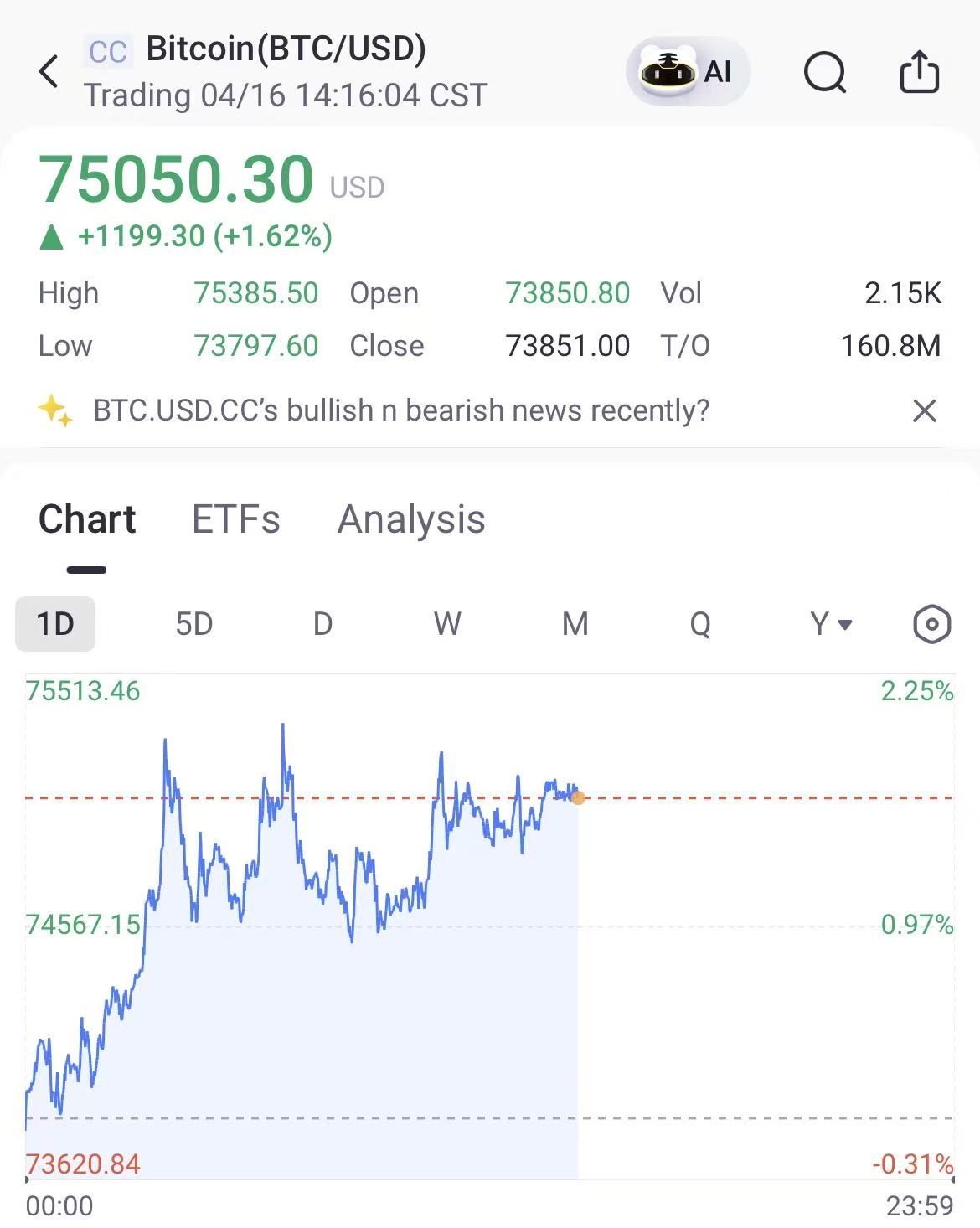
Task: Select the W weekly timeframe
Action: [447, 624]
